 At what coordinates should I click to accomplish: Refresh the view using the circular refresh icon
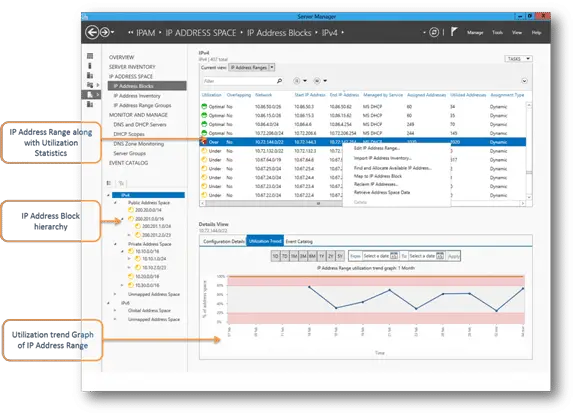point(434,33)
